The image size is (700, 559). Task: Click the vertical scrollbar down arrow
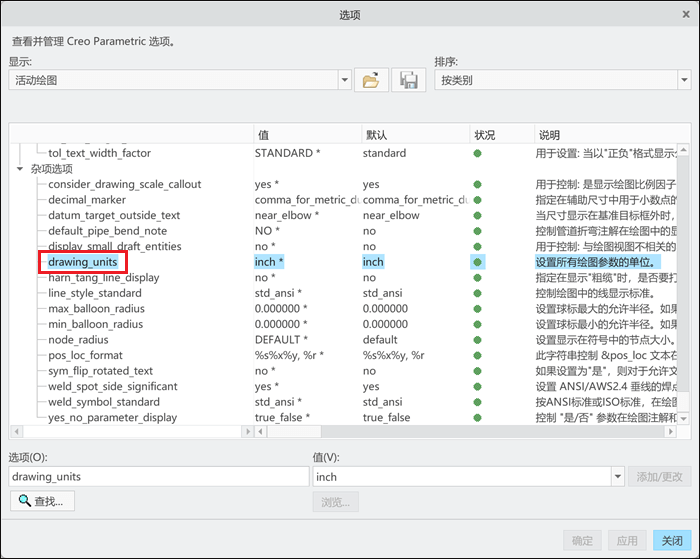(683, 419)
